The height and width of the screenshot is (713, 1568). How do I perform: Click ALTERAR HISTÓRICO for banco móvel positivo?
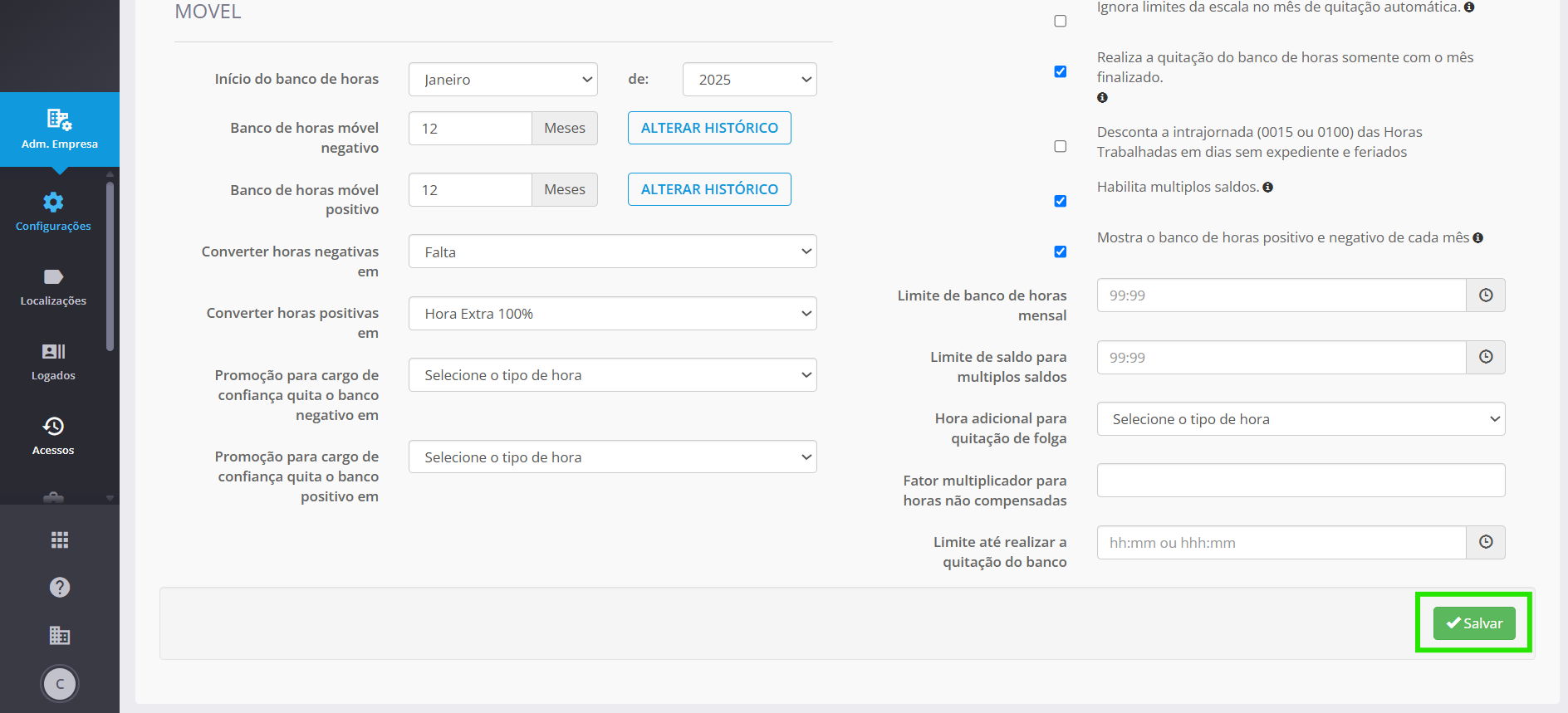click(709, 189)
